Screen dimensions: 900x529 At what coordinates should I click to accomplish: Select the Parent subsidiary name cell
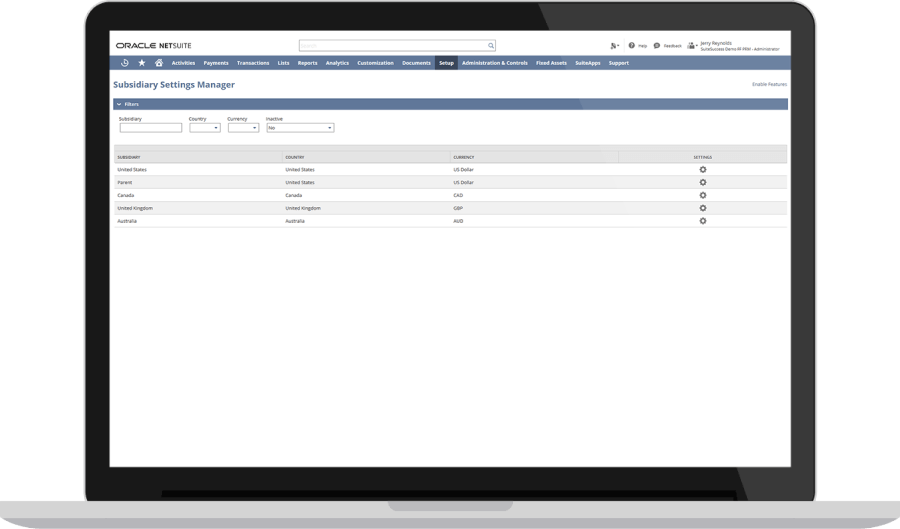[125, 182]
